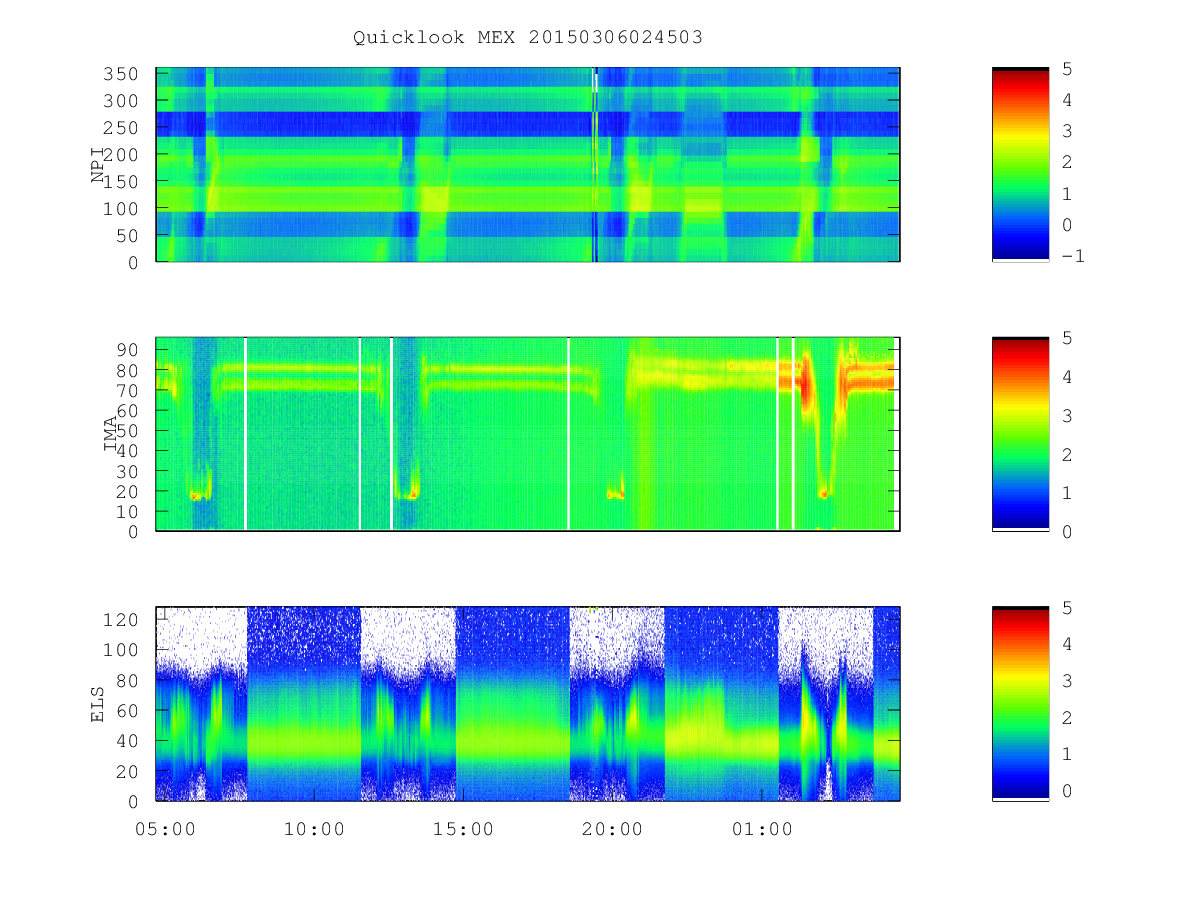Click the ELS spectrogram panel
This screenshot has height=900, width=1200.
coord(528,703)
